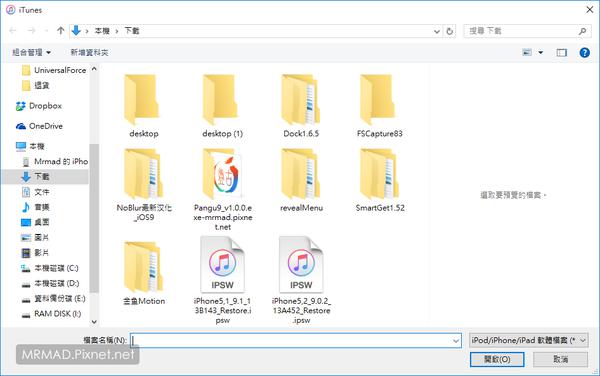Select the 退貨 folder in sidebar
This screenshot has width=600, height=376.
pyautogui.click(x=36, y=85)
